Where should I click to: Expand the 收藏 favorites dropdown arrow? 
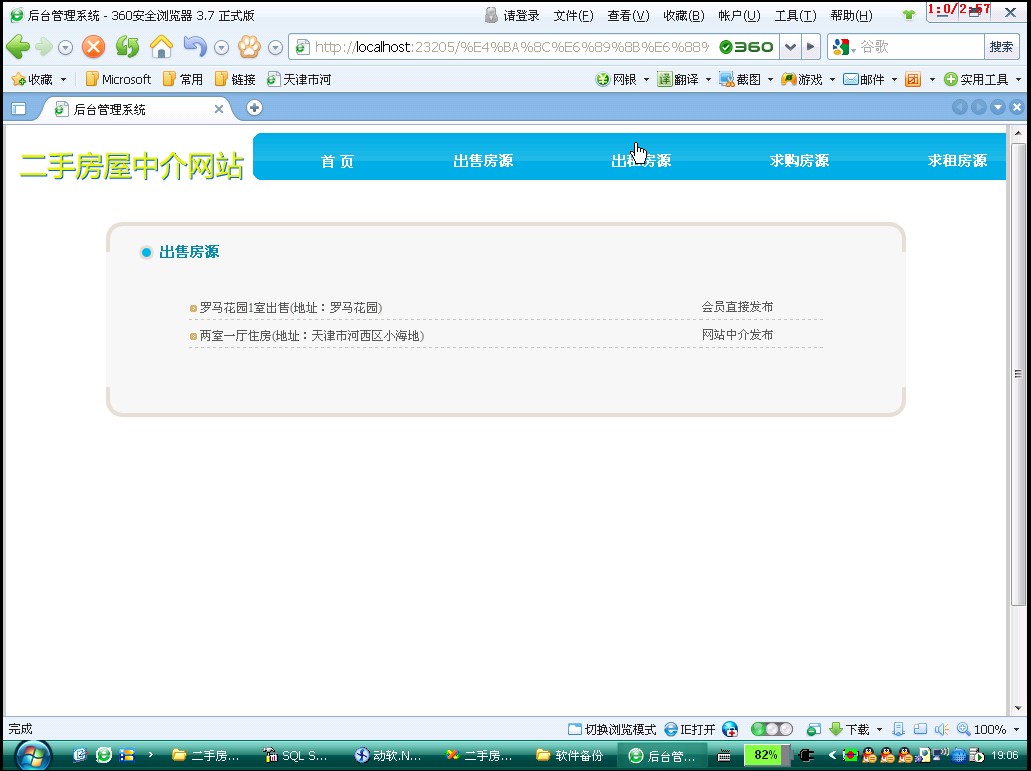pyautogui.click(x=63, y=80)
